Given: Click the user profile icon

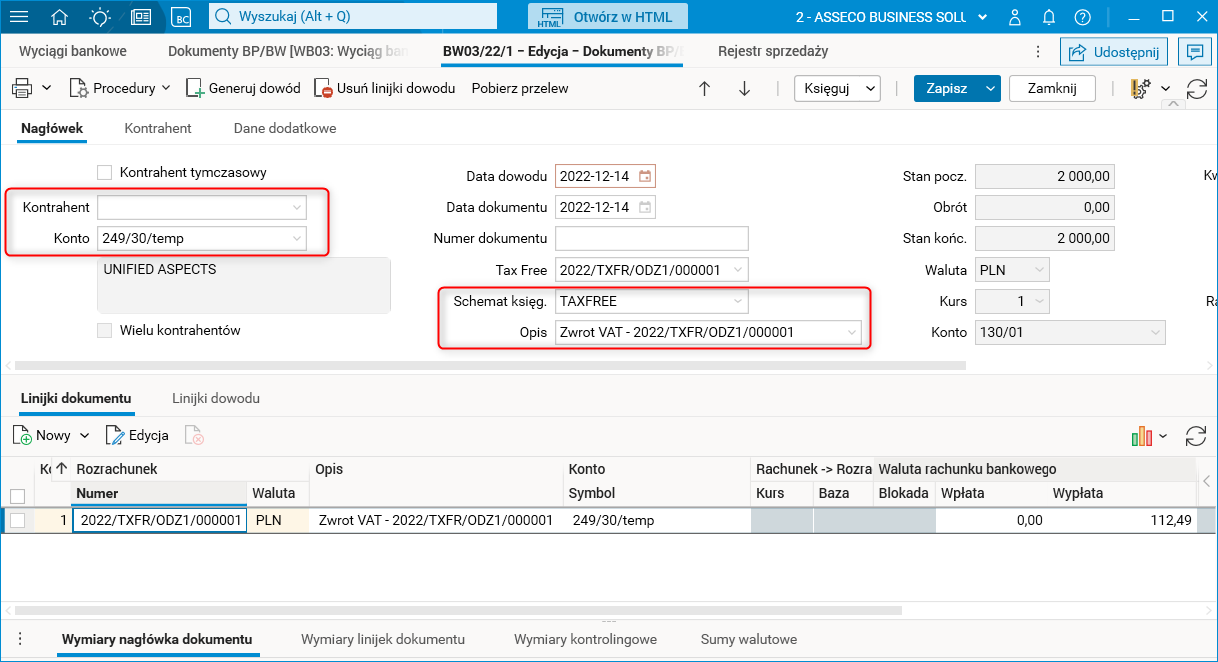Looking at the screenshot, I should pyautogui.click(x=1015, y=17).
